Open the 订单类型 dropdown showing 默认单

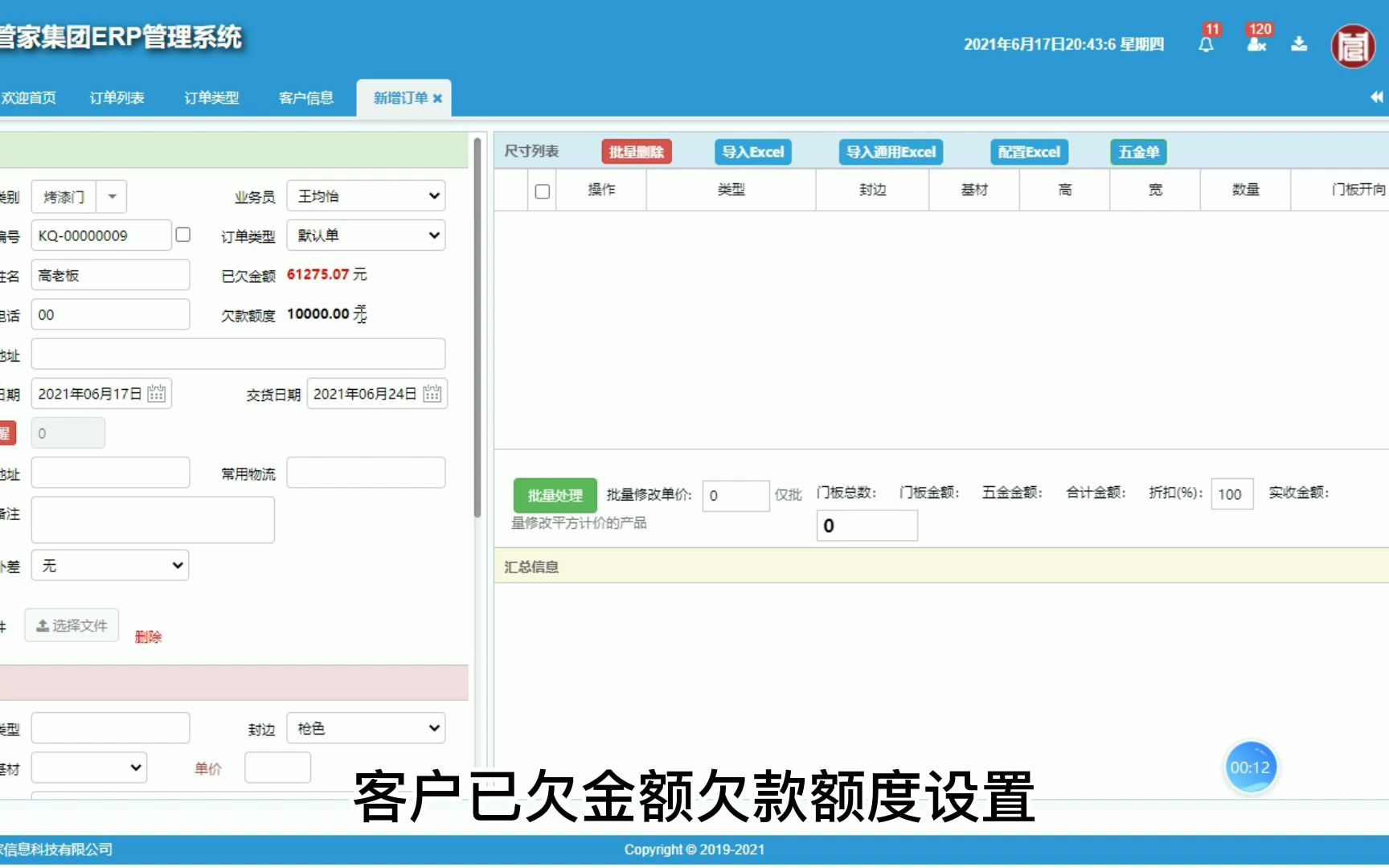pyautogui.click(x=366, y=235)
